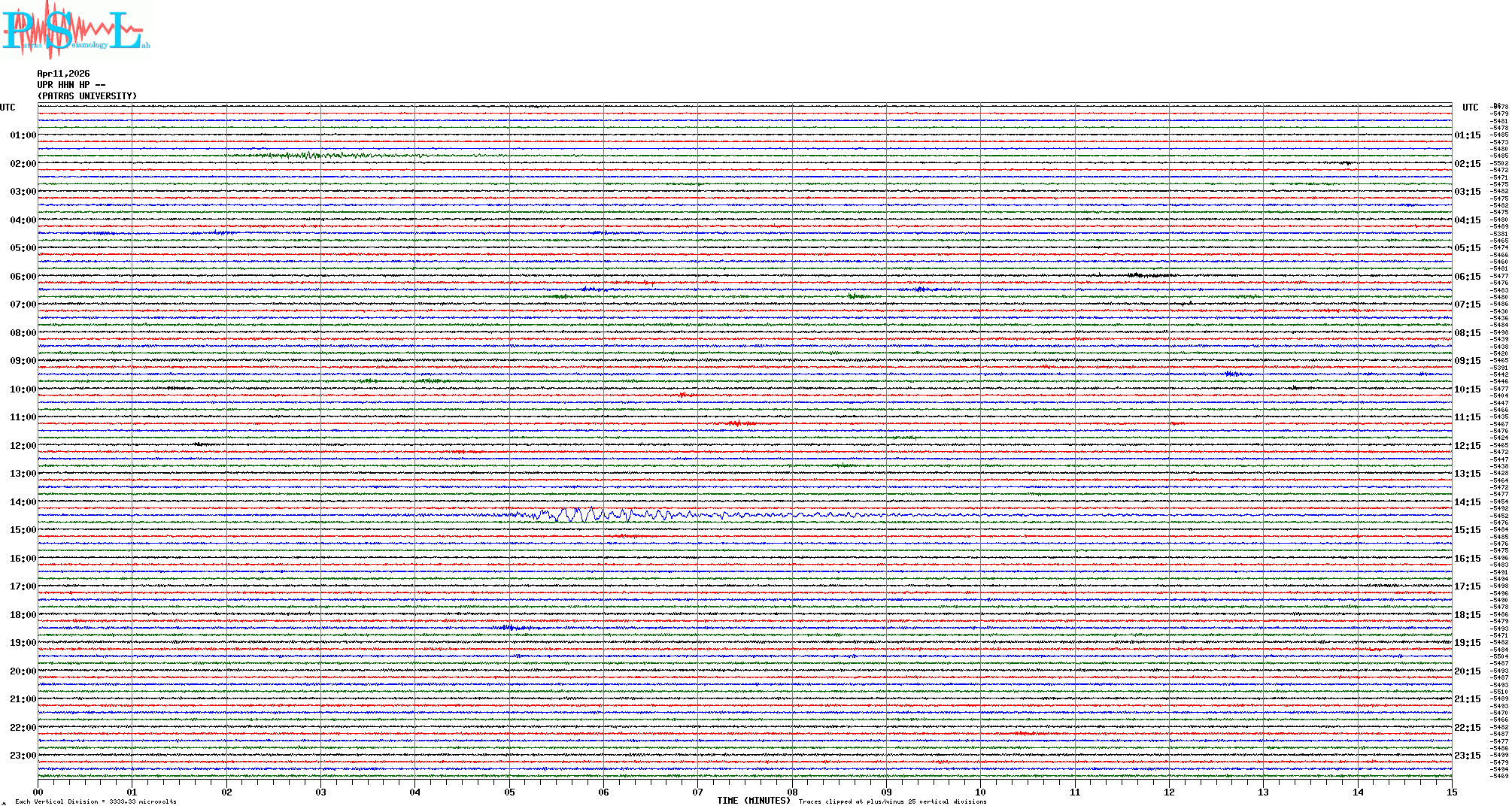The image size is (1512, 812).
Task: Click the 06:15 label on right axis
Action: click(1467, 277)
